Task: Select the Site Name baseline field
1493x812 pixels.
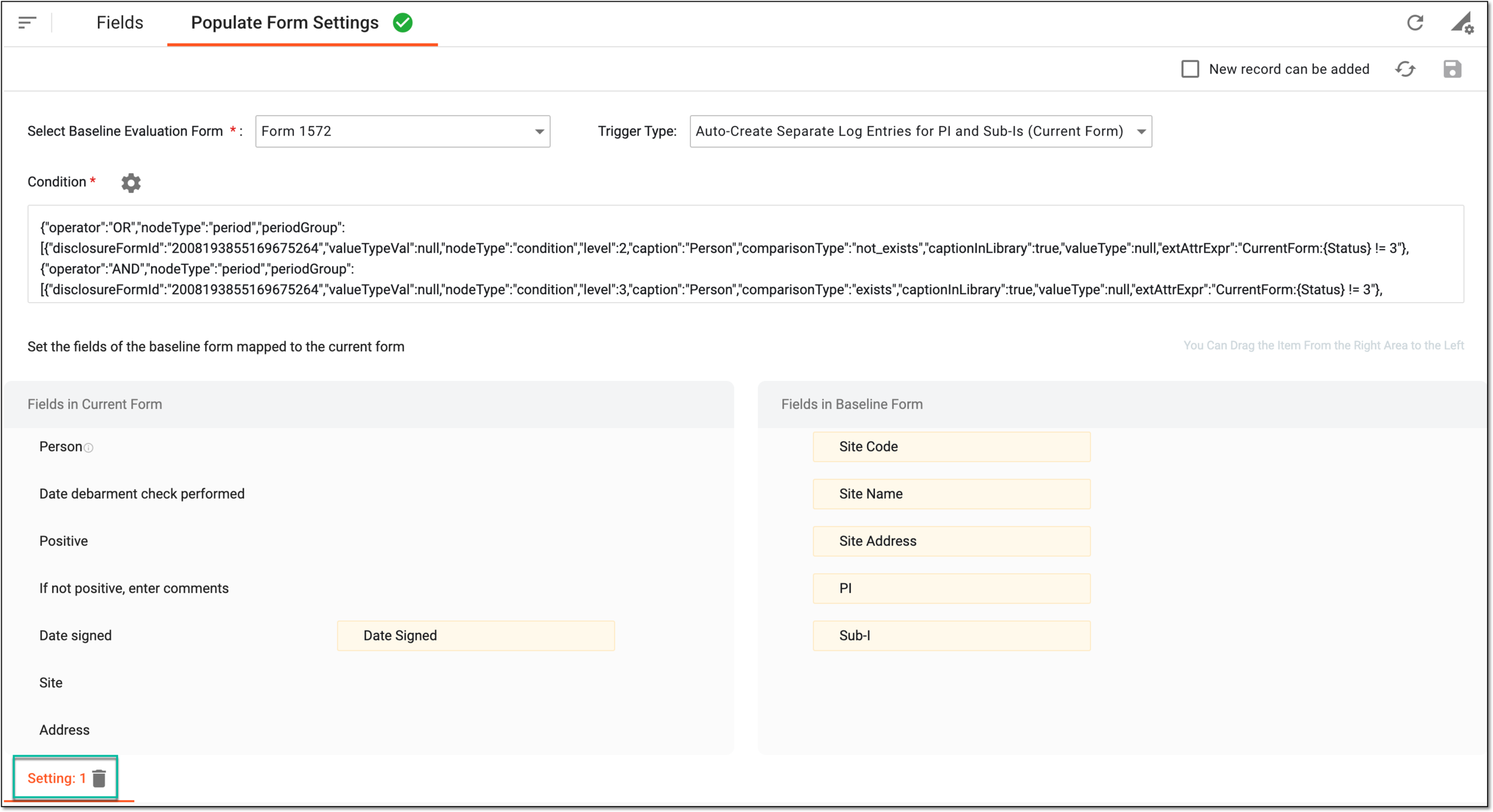Action: [x=951, y=494]
